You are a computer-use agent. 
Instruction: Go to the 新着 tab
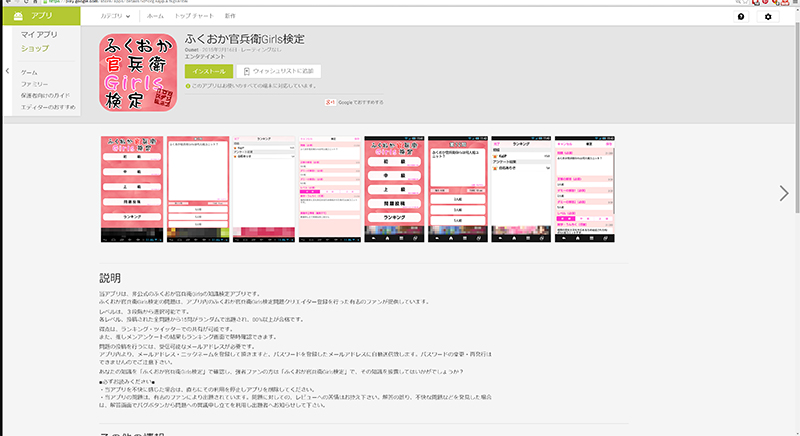[231, 17]
